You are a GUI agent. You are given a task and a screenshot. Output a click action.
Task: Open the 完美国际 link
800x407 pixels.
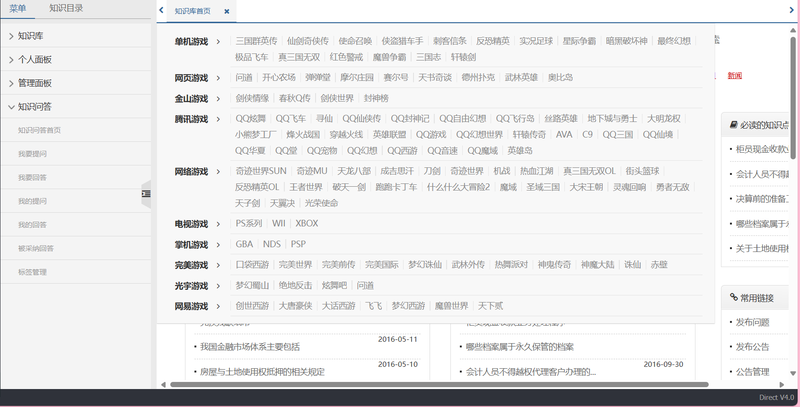pos(382,265)
